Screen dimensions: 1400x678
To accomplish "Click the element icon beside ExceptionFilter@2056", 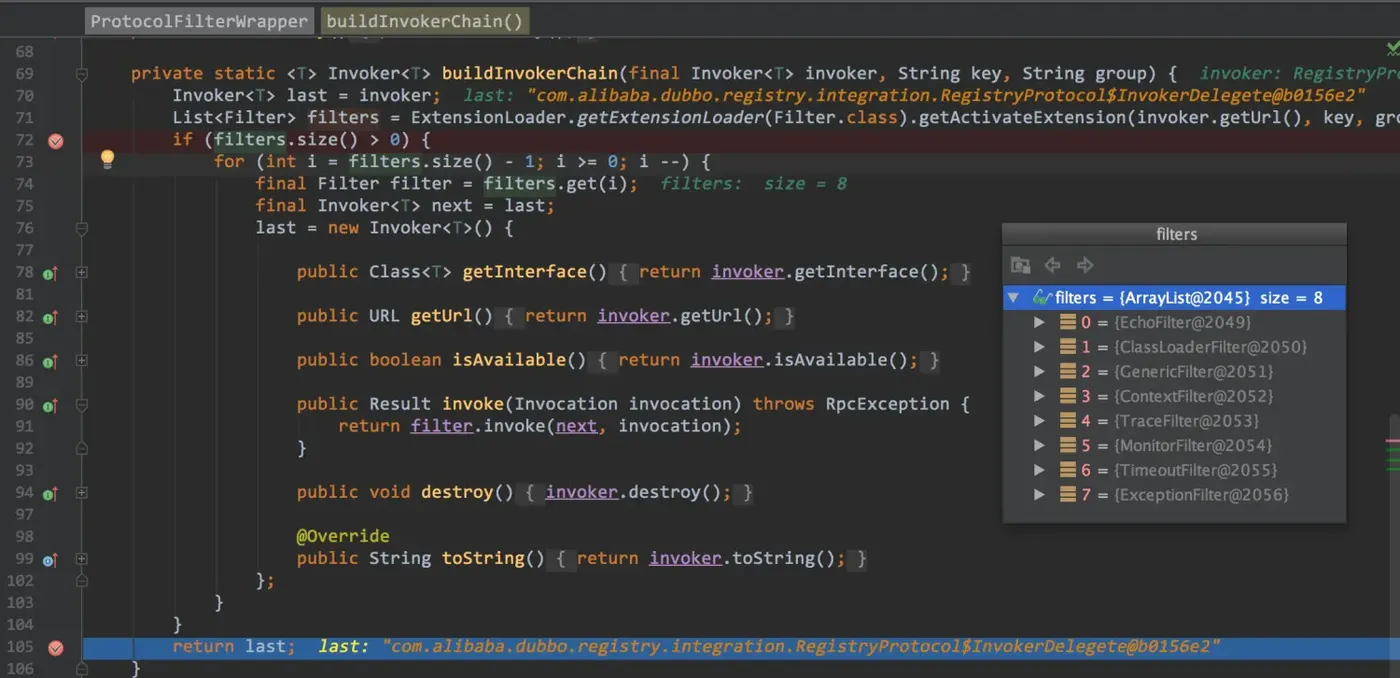I will click(1068, 495).
